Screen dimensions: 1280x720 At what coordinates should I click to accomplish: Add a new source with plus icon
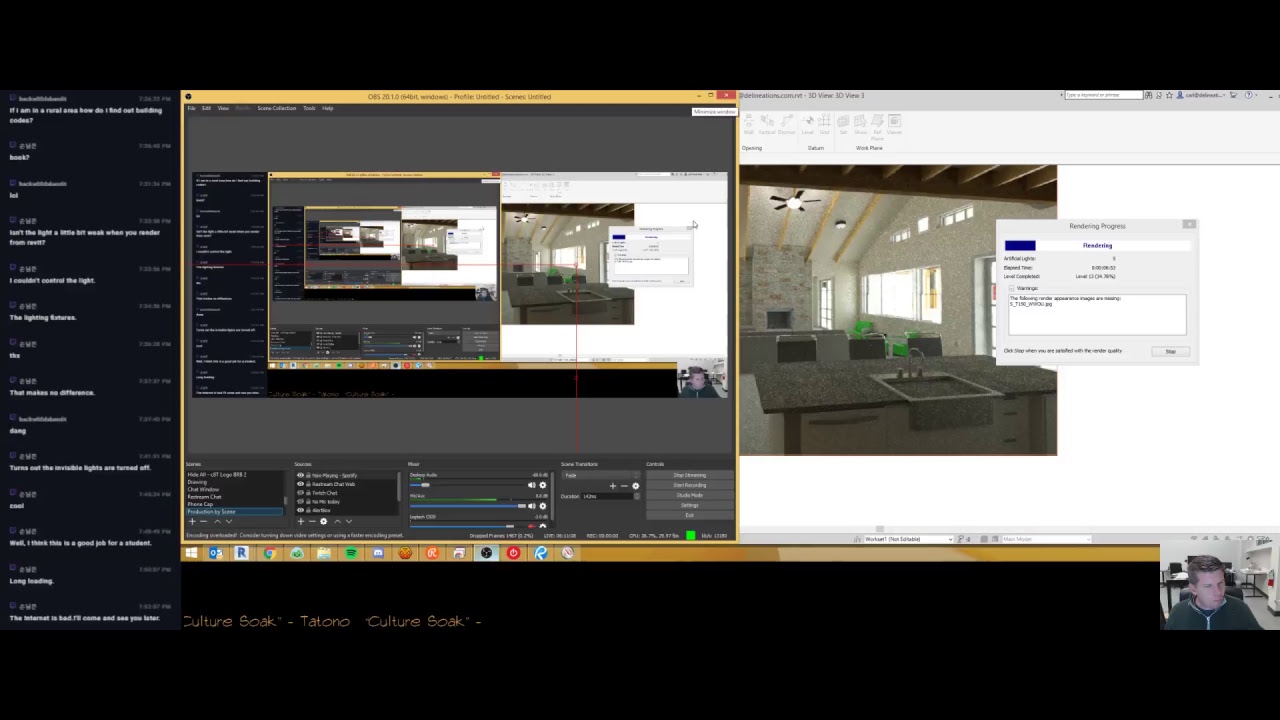click(301, 521)
